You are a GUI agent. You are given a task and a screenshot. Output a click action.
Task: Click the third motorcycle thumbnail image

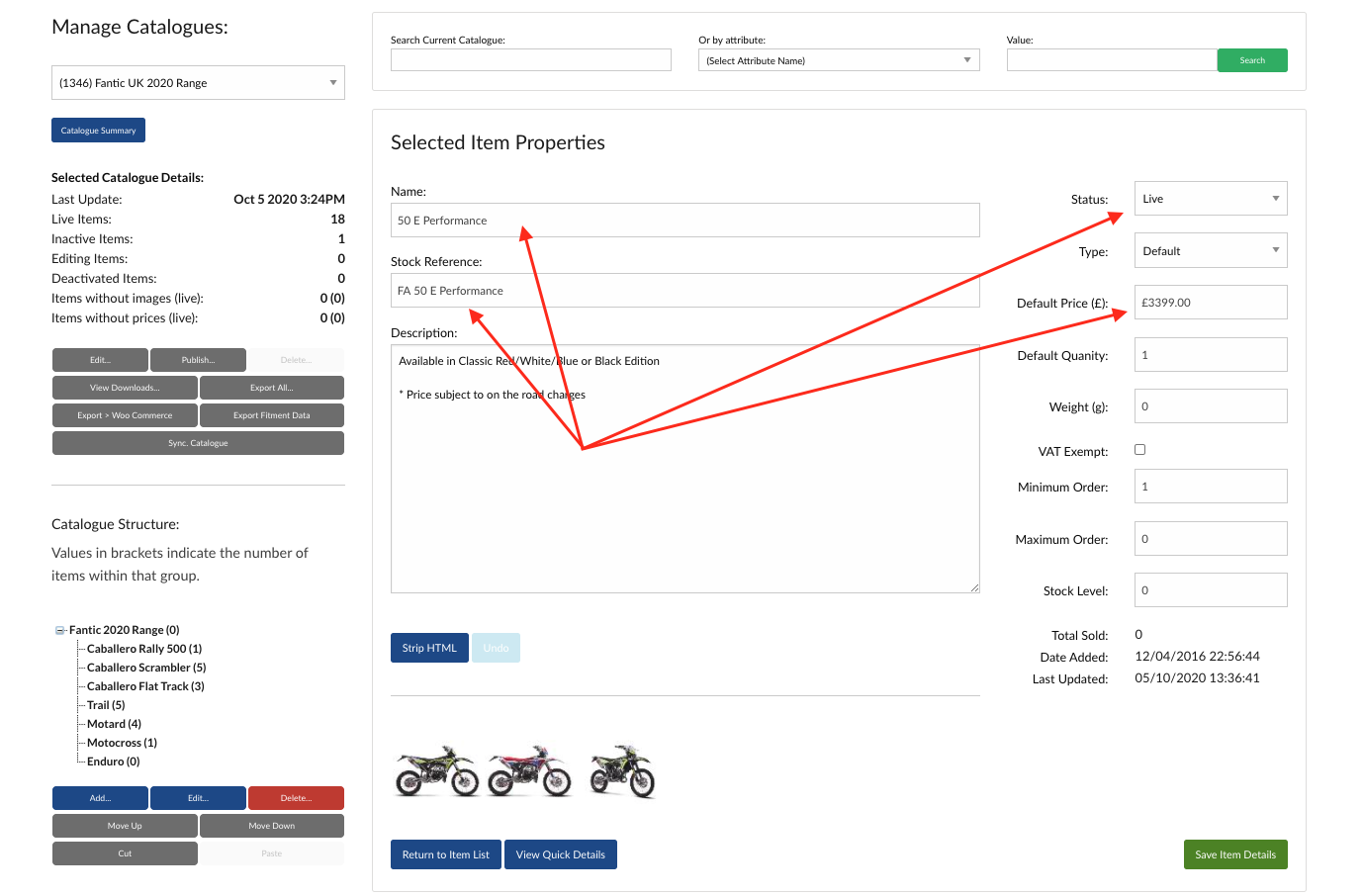coord(622,771)
